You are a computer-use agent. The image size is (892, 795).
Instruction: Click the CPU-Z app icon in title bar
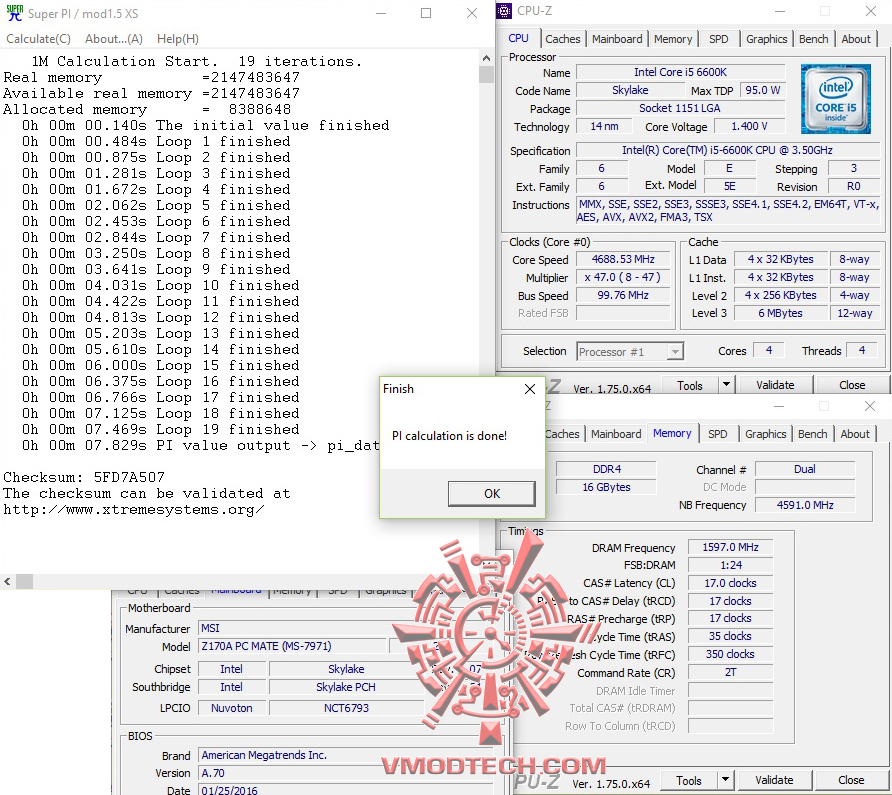click(x=504, y=11)
